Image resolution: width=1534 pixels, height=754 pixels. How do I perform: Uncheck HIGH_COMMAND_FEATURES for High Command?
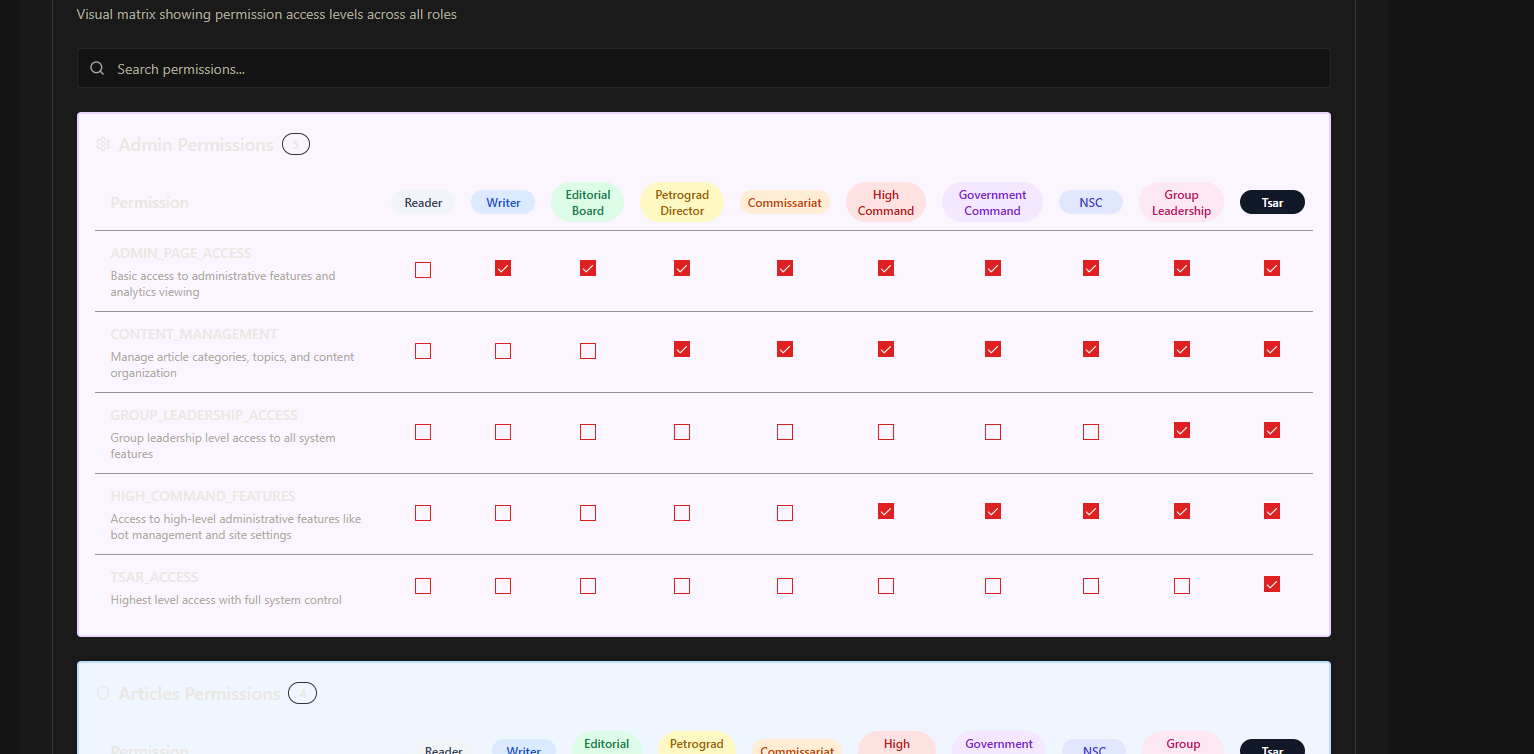tap(886, 511)
